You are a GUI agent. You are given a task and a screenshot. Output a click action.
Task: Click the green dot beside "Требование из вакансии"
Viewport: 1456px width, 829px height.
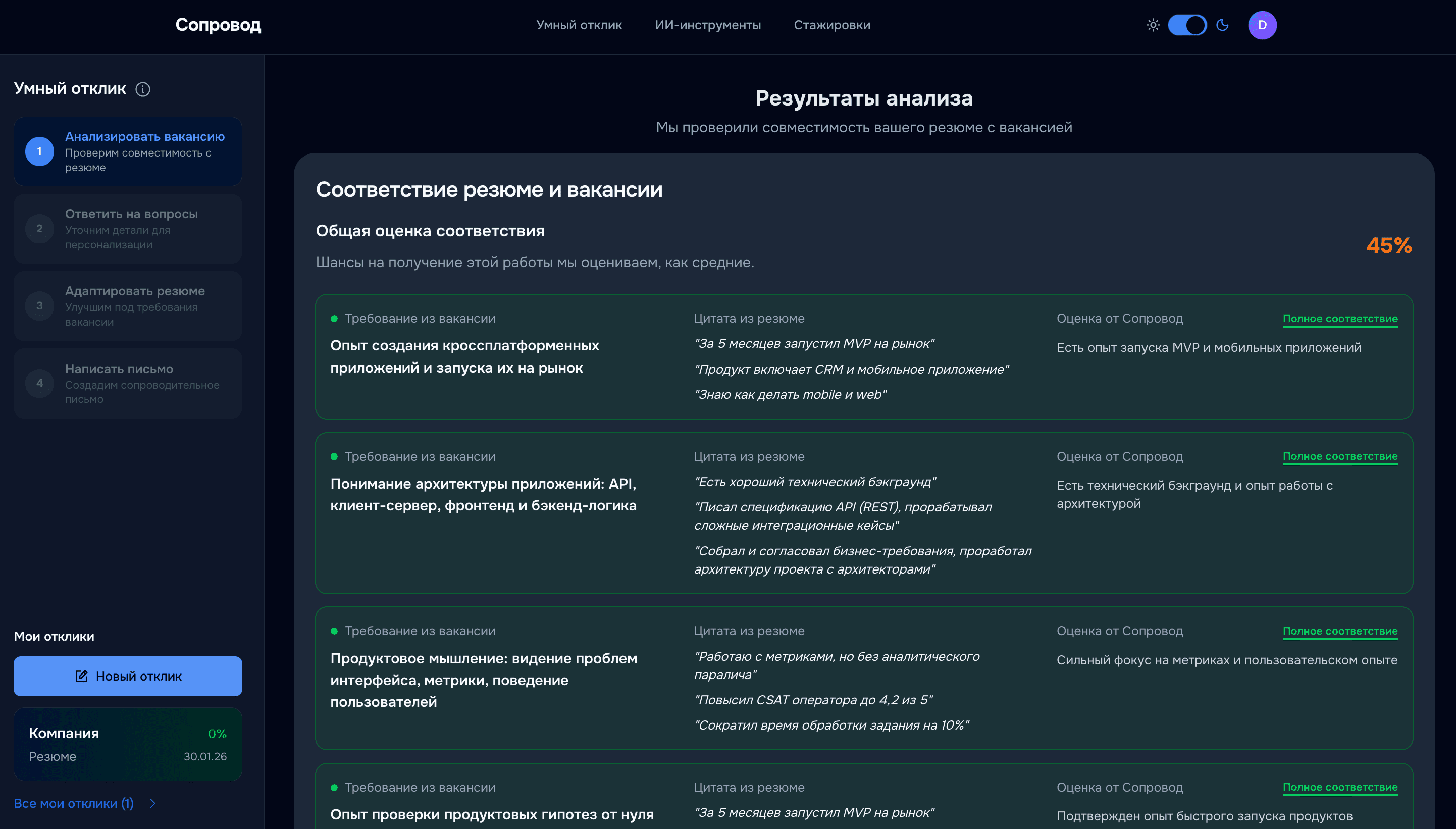pyautogui.click(x=334, y=319)
